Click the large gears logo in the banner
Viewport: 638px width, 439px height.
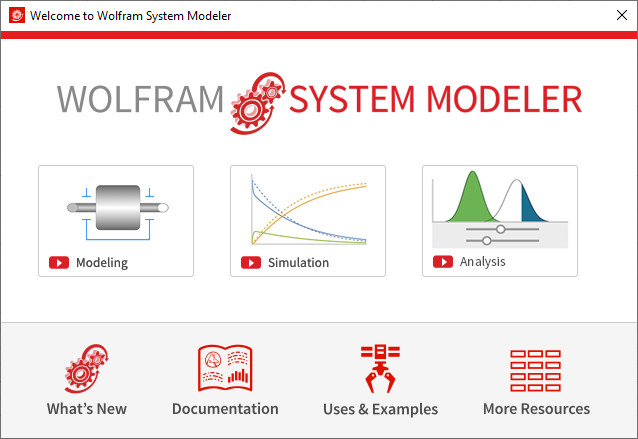tap(258, 103)
